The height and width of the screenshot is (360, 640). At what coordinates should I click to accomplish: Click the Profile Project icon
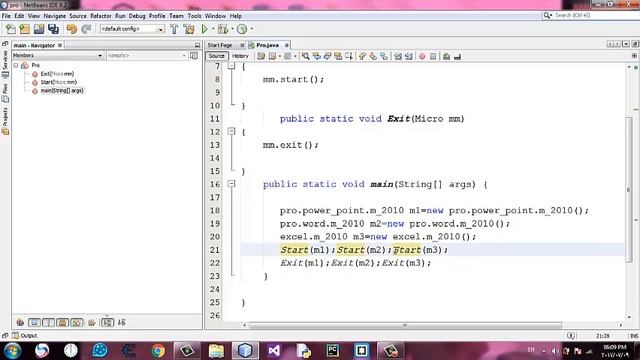point(242,29)
